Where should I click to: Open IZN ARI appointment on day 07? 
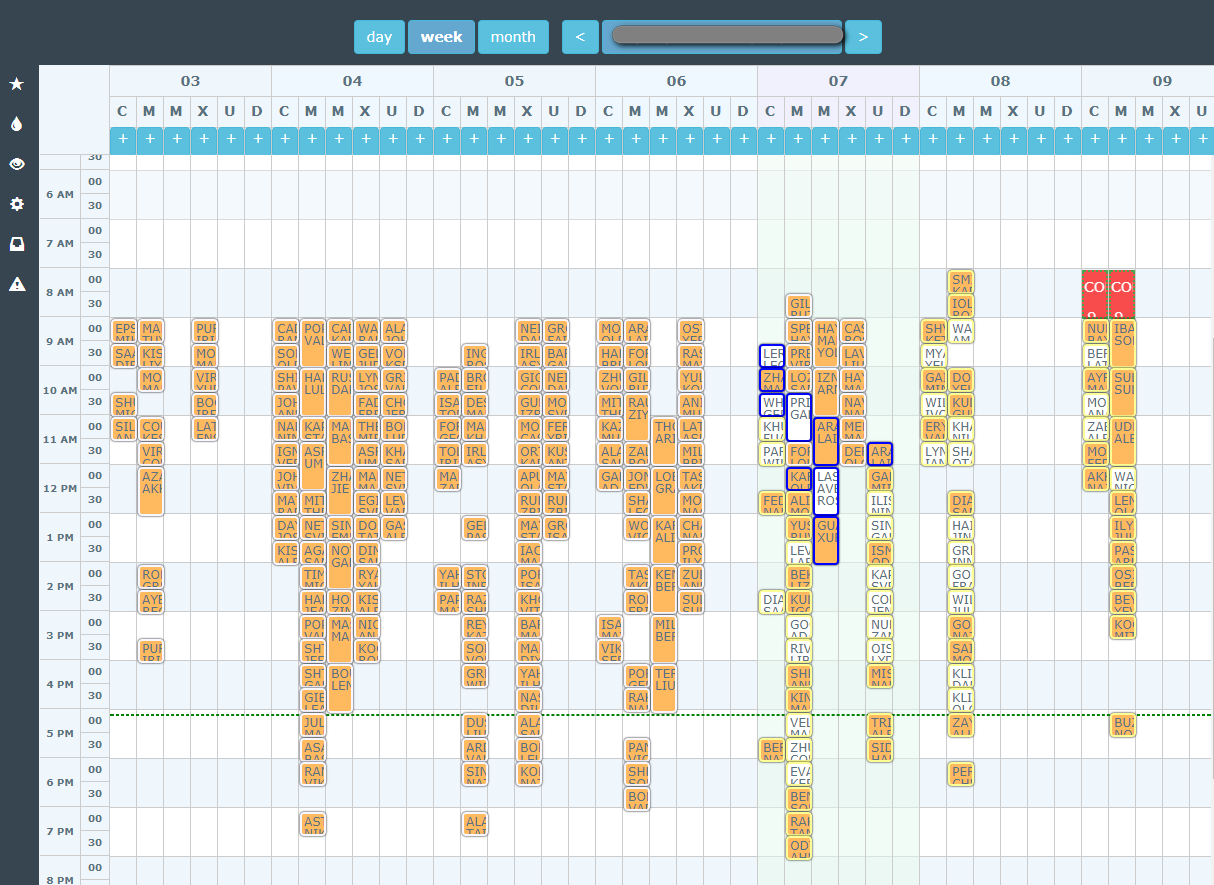826,393
